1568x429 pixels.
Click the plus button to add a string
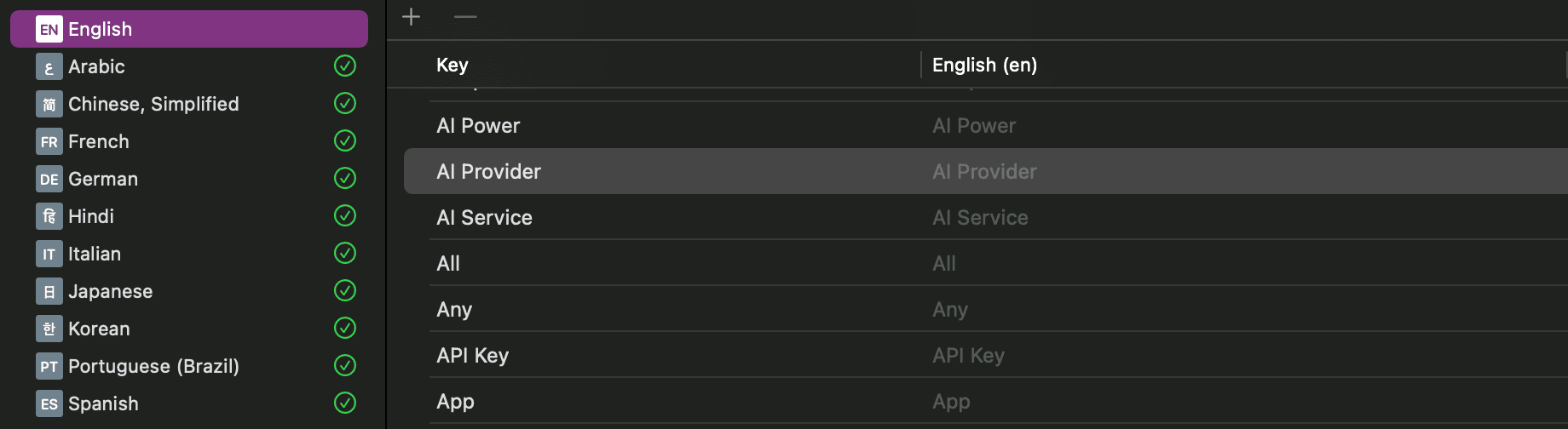(411, 17)
